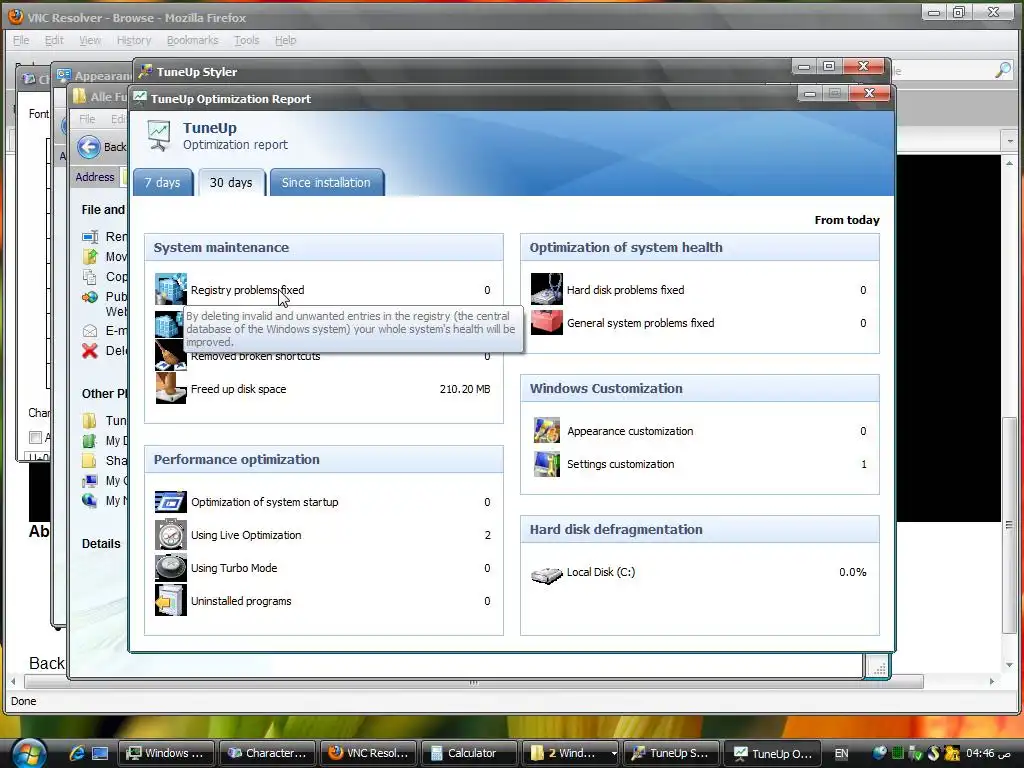Click the Firefox vertical scrollbar thumb
The height and width of the screenshot is (768, 1024).
click(1009, 526)
